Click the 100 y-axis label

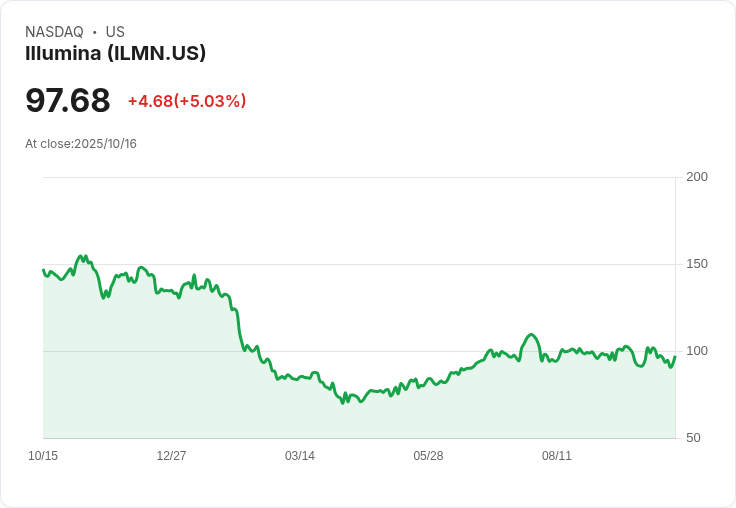(697, 351)
